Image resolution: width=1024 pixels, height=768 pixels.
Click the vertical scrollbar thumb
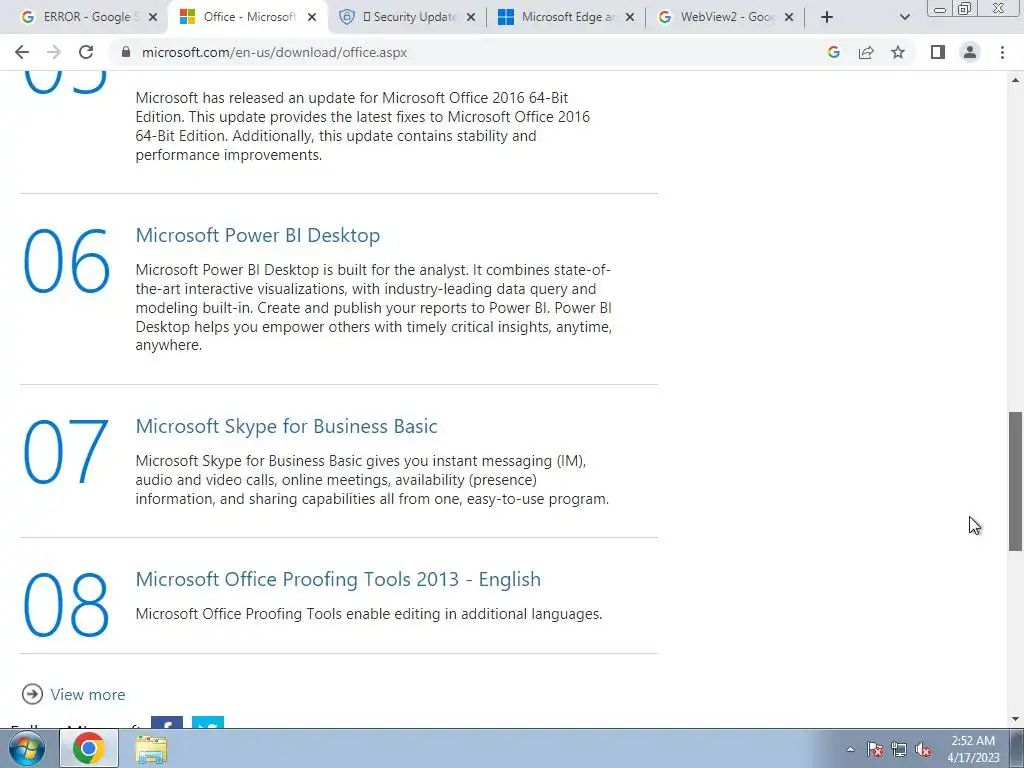(1015, 481)
